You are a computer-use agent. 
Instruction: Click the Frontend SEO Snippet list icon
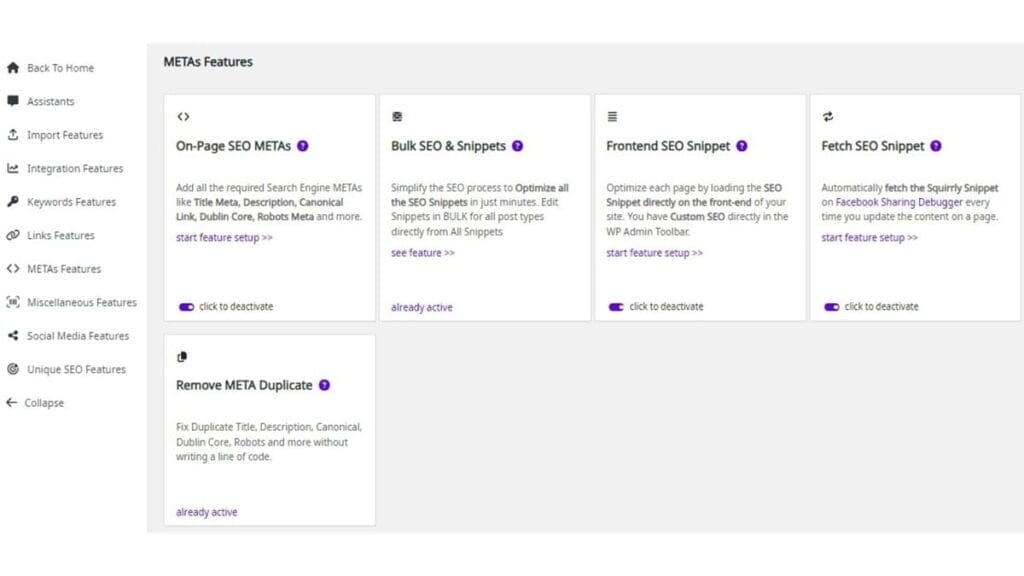pyautogui.click(x=611, y=115)
